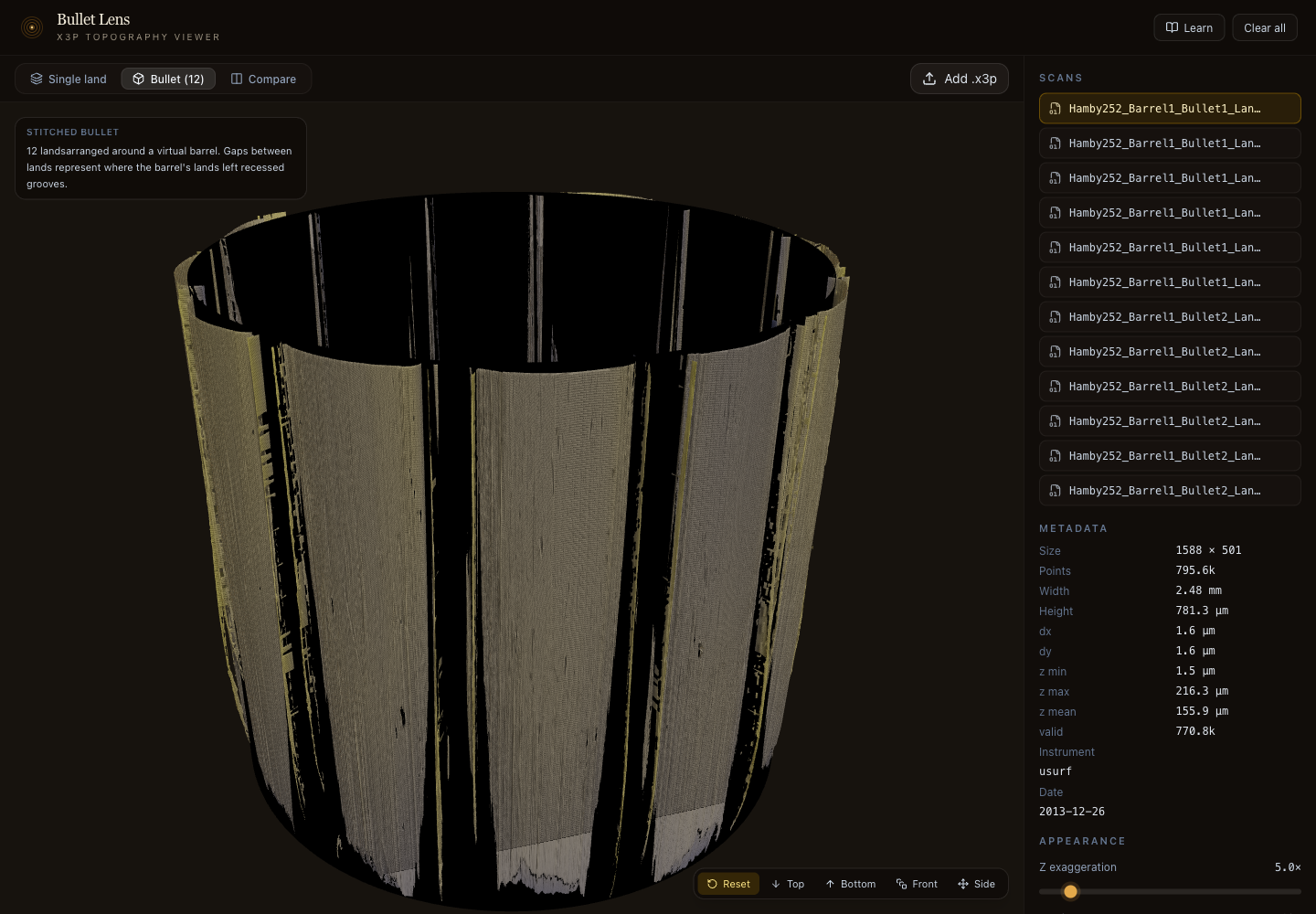
Task: Switch to the Compare tab
Action: (x=263, y=80)
